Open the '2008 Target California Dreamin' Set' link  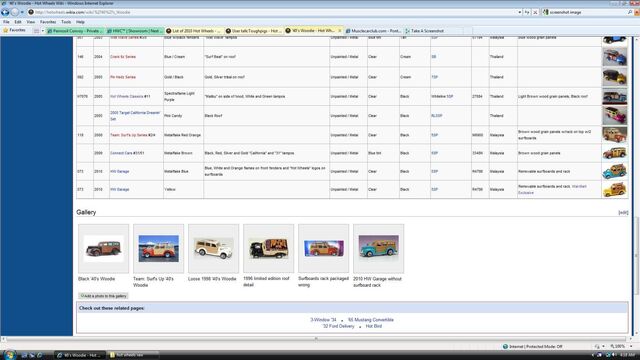point(135,116)
